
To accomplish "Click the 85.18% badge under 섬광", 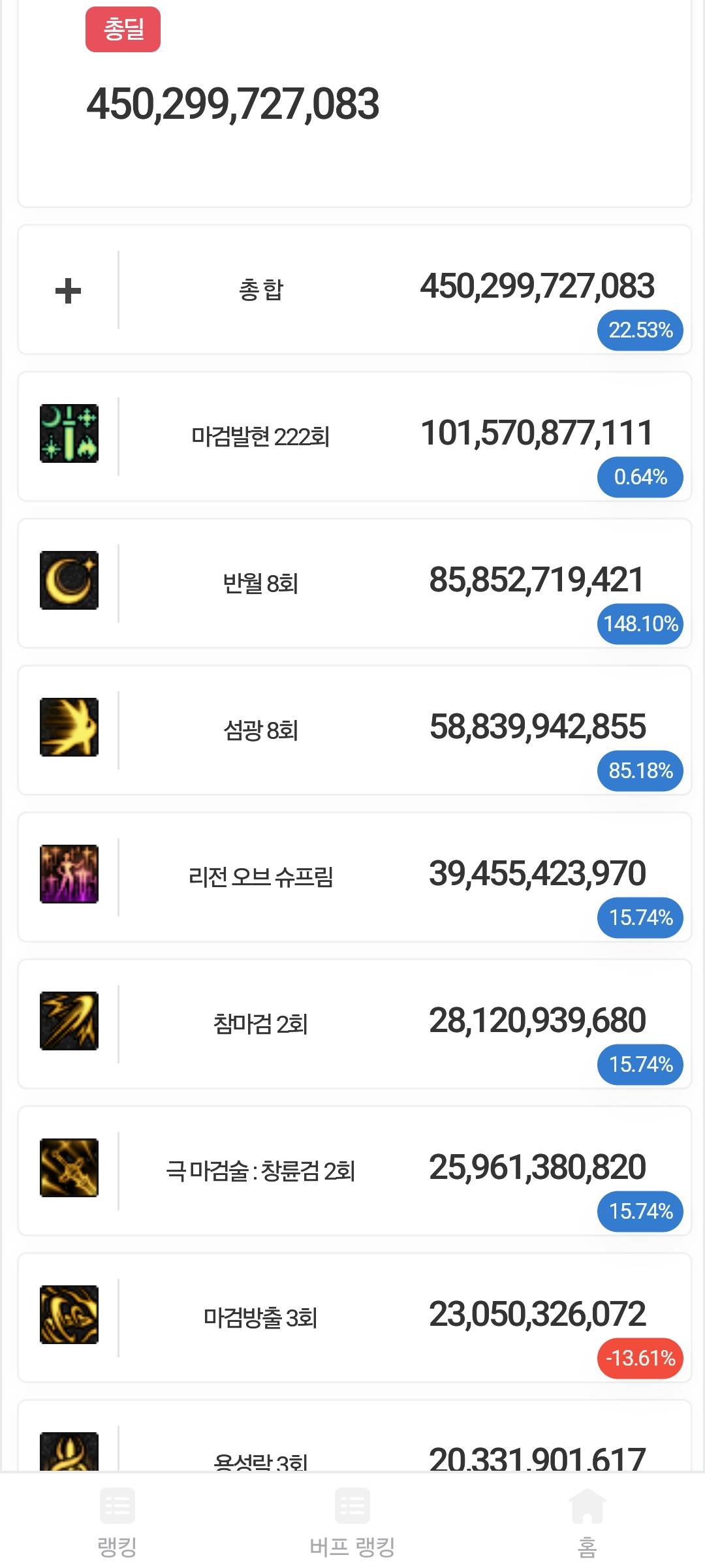I will click(640, 771).
